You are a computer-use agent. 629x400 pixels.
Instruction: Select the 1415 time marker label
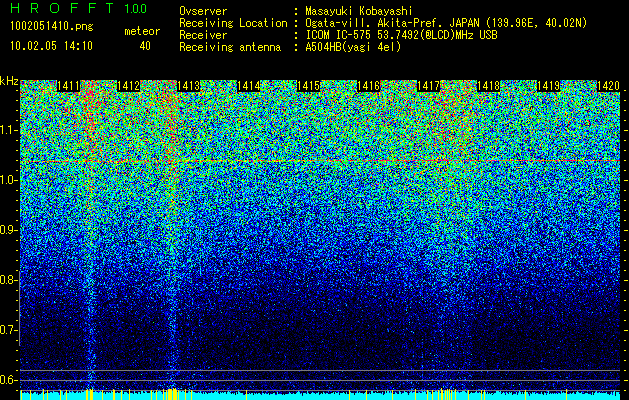[308, 86]
